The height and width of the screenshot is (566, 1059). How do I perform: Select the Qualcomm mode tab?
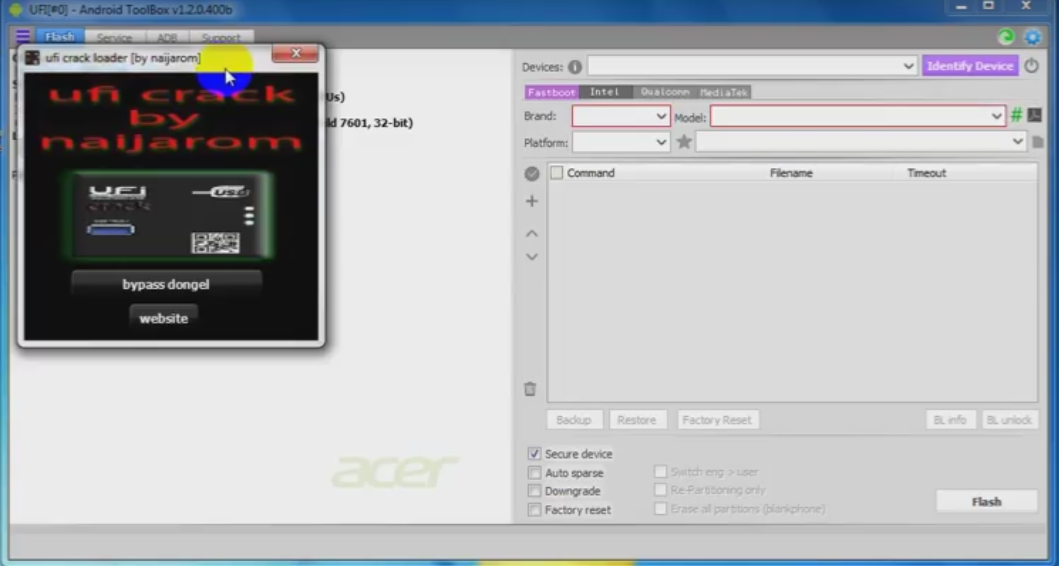[665, 92]
